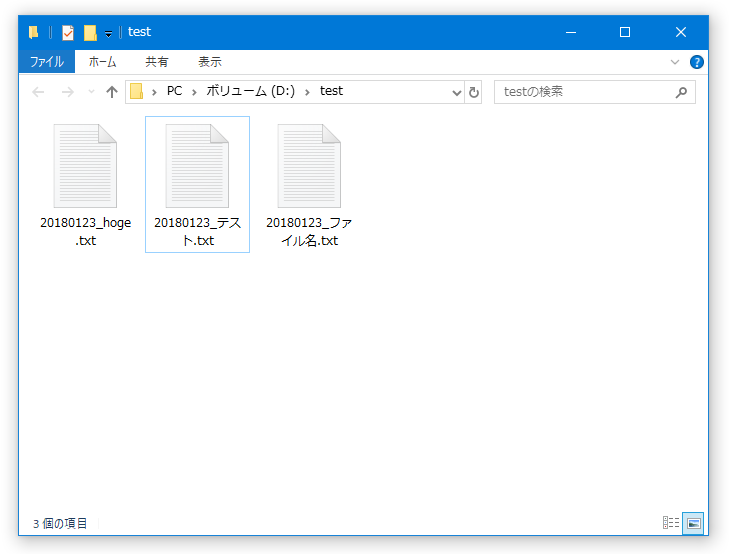Click the magnifier search icon
This screenshot has width=729, height=554.
coord(681,92)
